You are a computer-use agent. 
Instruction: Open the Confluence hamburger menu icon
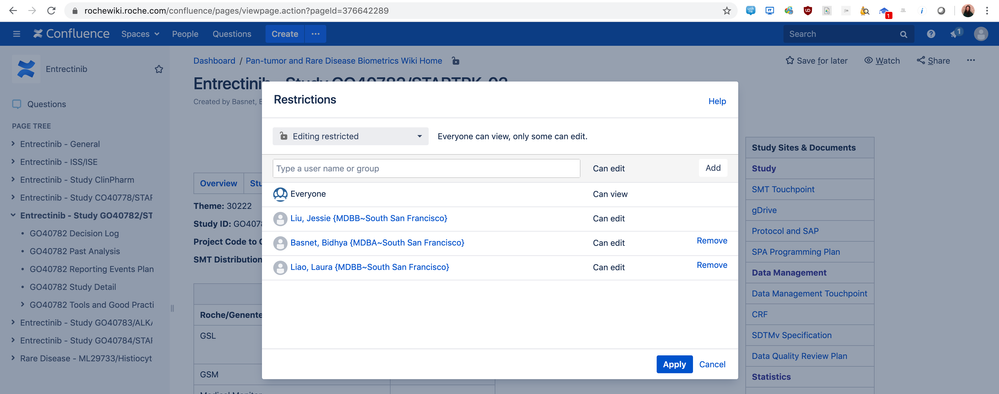tap(17, 34)
